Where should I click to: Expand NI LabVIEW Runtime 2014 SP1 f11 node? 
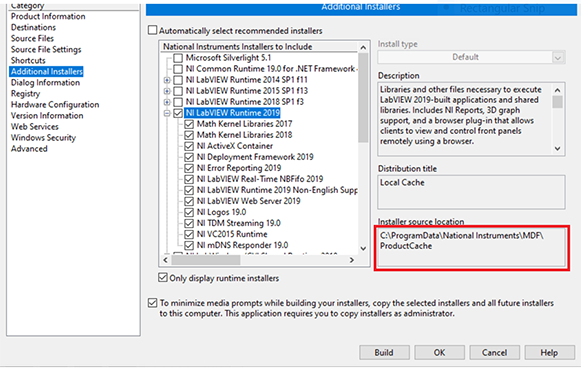point(167,80)
